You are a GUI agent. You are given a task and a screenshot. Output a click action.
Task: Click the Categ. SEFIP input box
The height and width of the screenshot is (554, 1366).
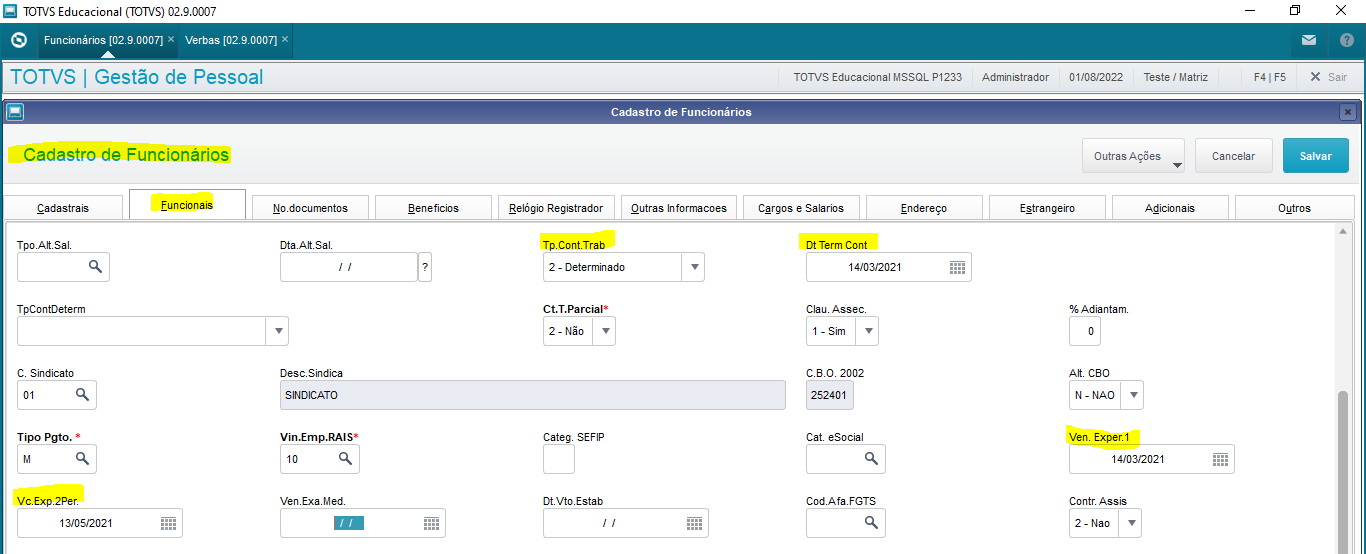pos(559,459)
